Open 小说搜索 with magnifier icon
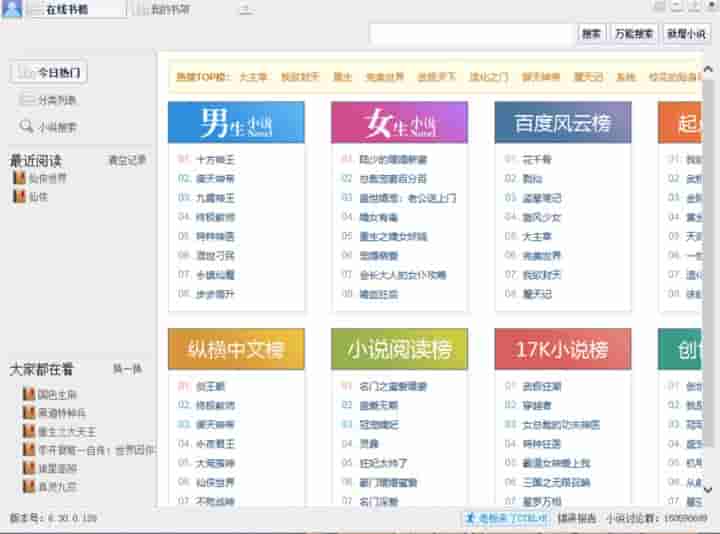The image size is (720, 534). tap(49, 127)
